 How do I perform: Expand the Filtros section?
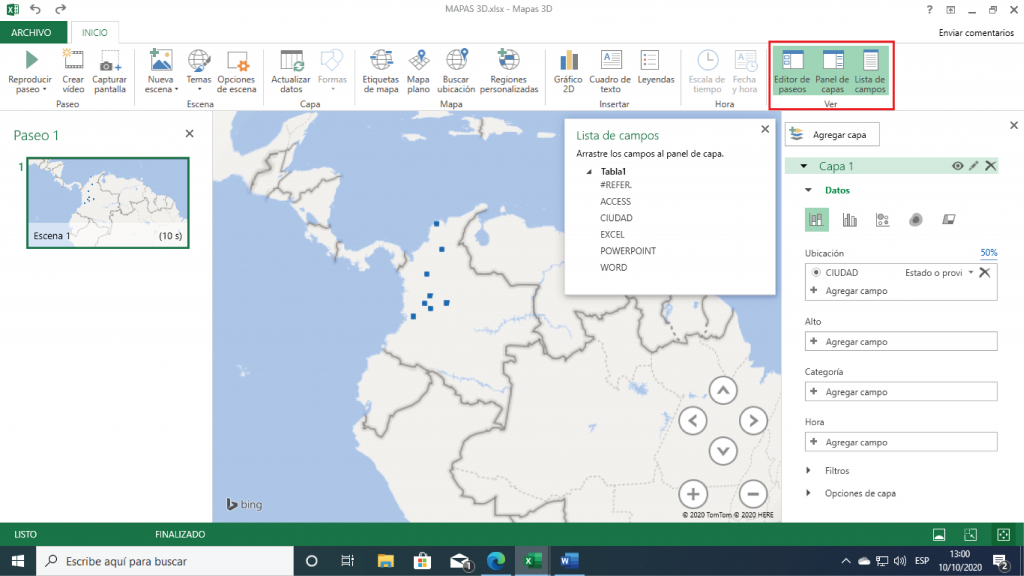pyautogui.click(x=808, y=470)
